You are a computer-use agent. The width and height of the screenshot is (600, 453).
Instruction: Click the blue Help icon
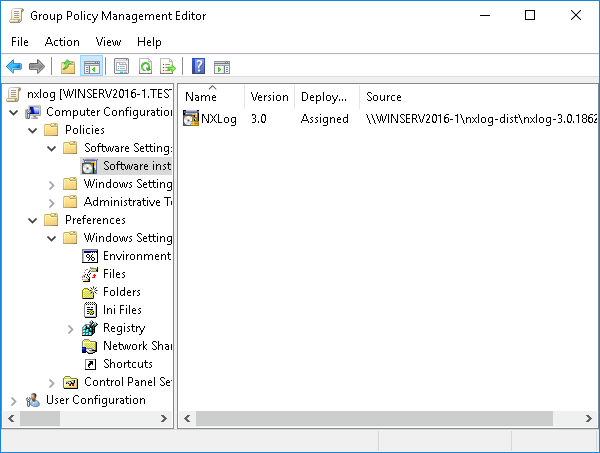(x=198, y=67)
